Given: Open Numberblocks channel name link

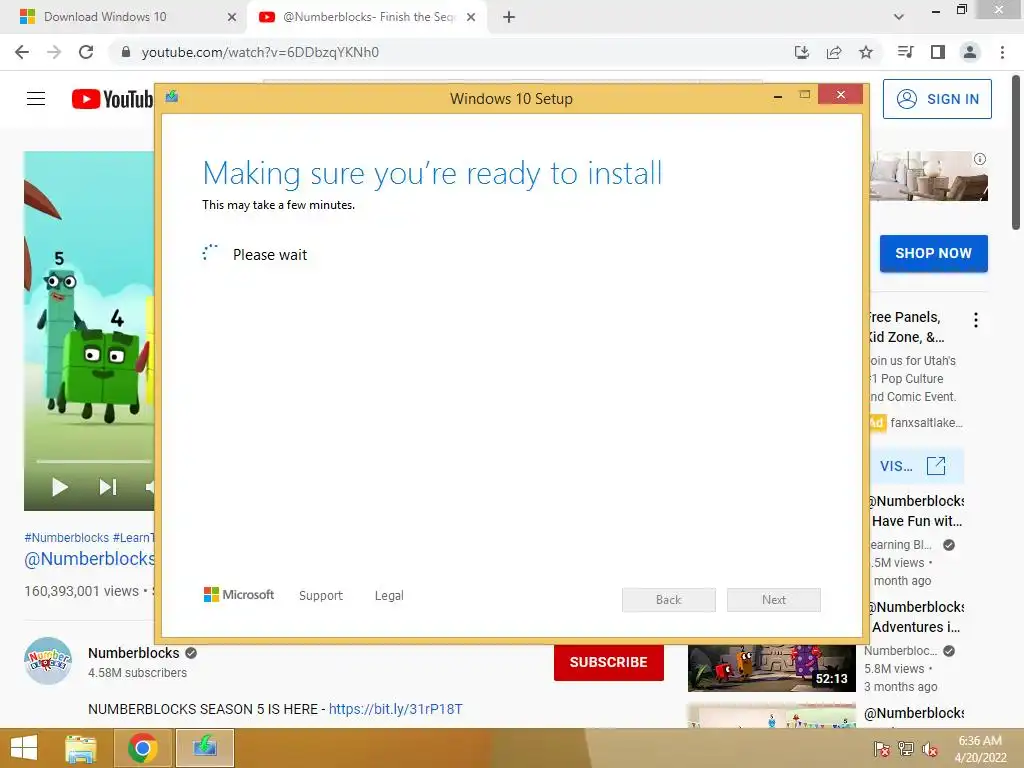Looking at the screenshot, I should click(x=134, y=653).
